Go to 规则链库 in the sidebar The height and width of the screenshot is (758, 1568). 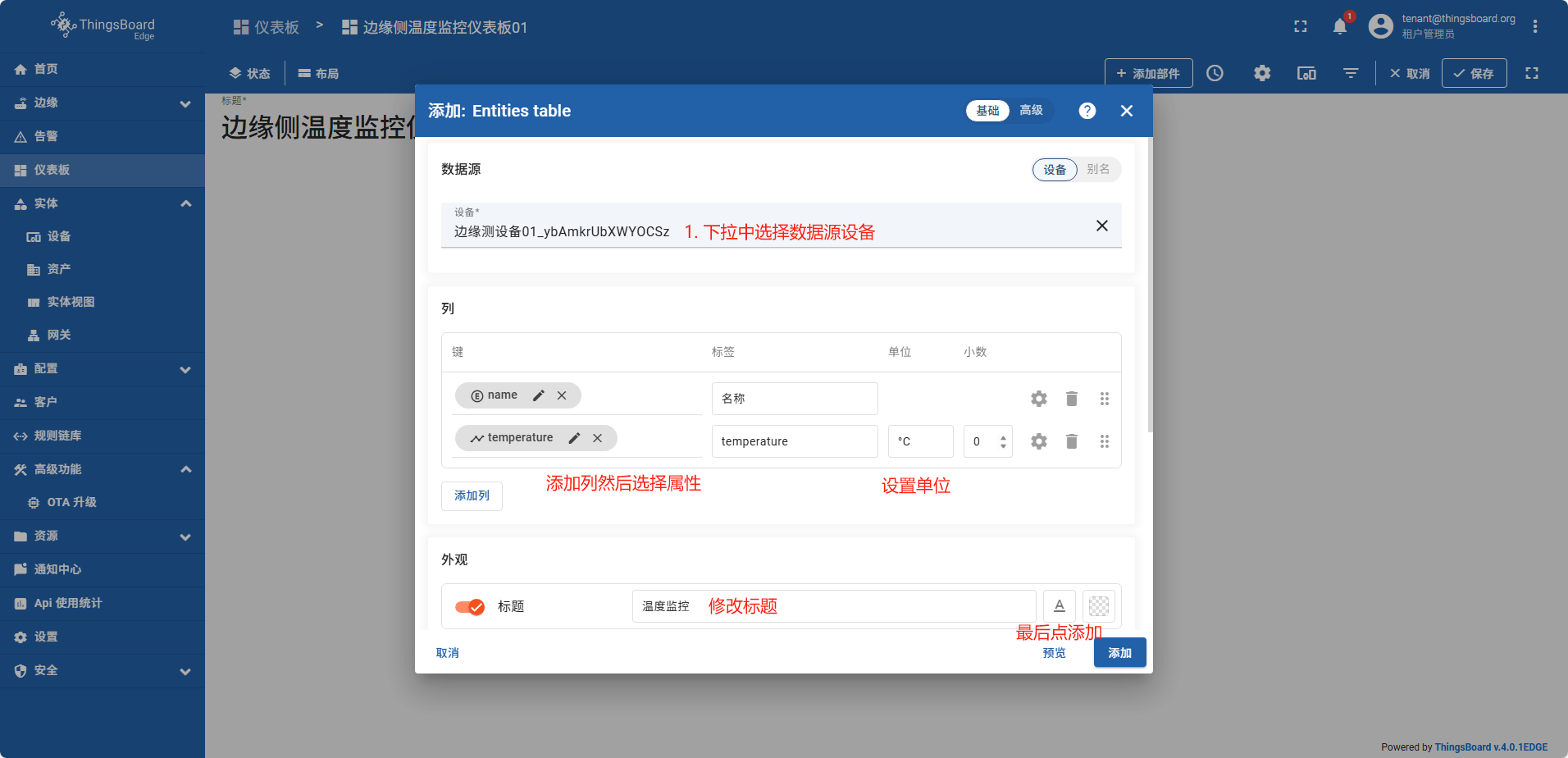point(57,436)
